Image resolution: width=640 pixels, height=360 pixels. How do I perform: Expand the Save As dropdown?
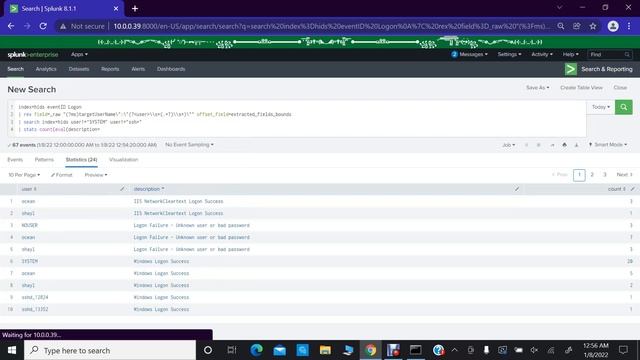(538, 88)
